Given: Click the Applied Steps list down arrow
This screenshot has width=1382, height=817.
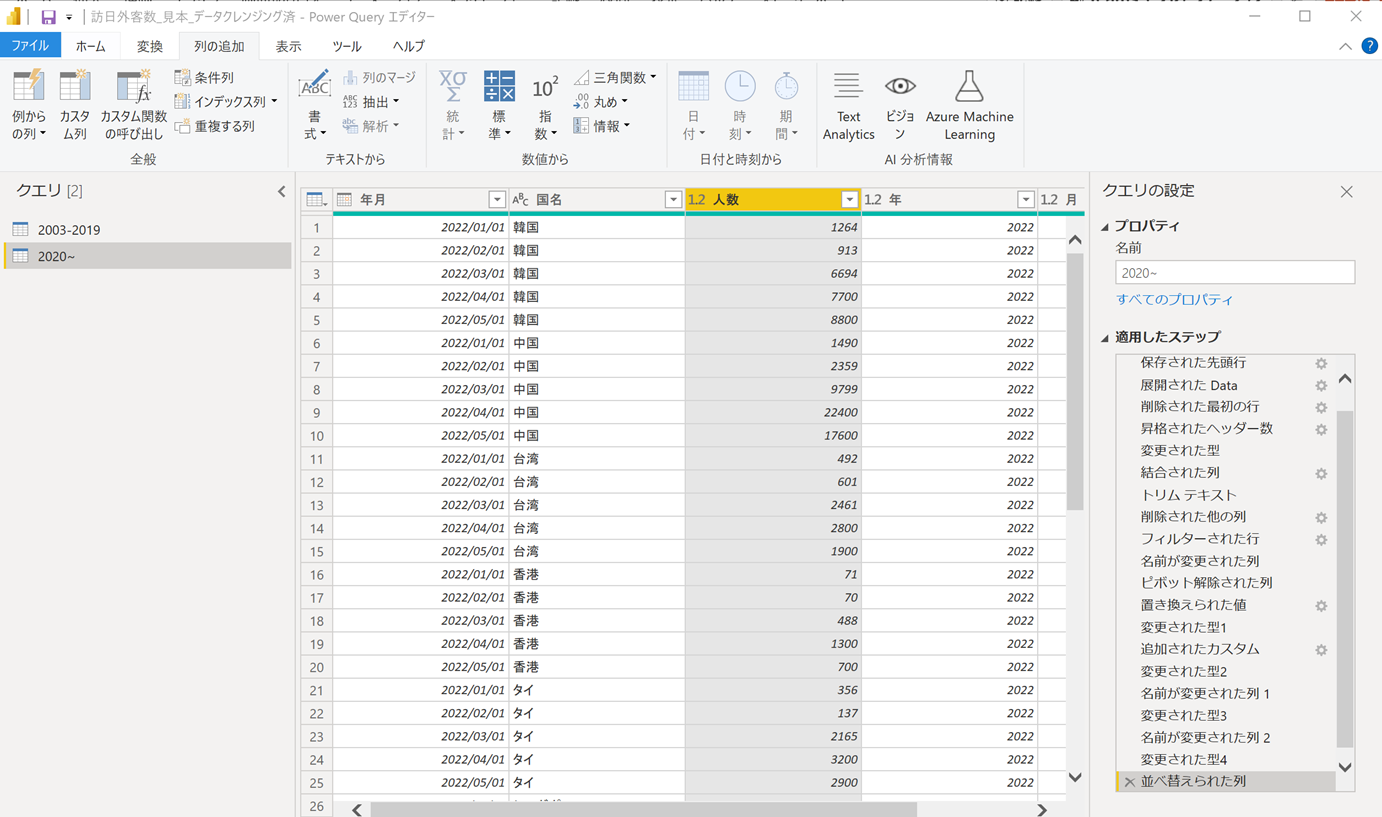Looking at the screenshot, I should (1345, 768).
